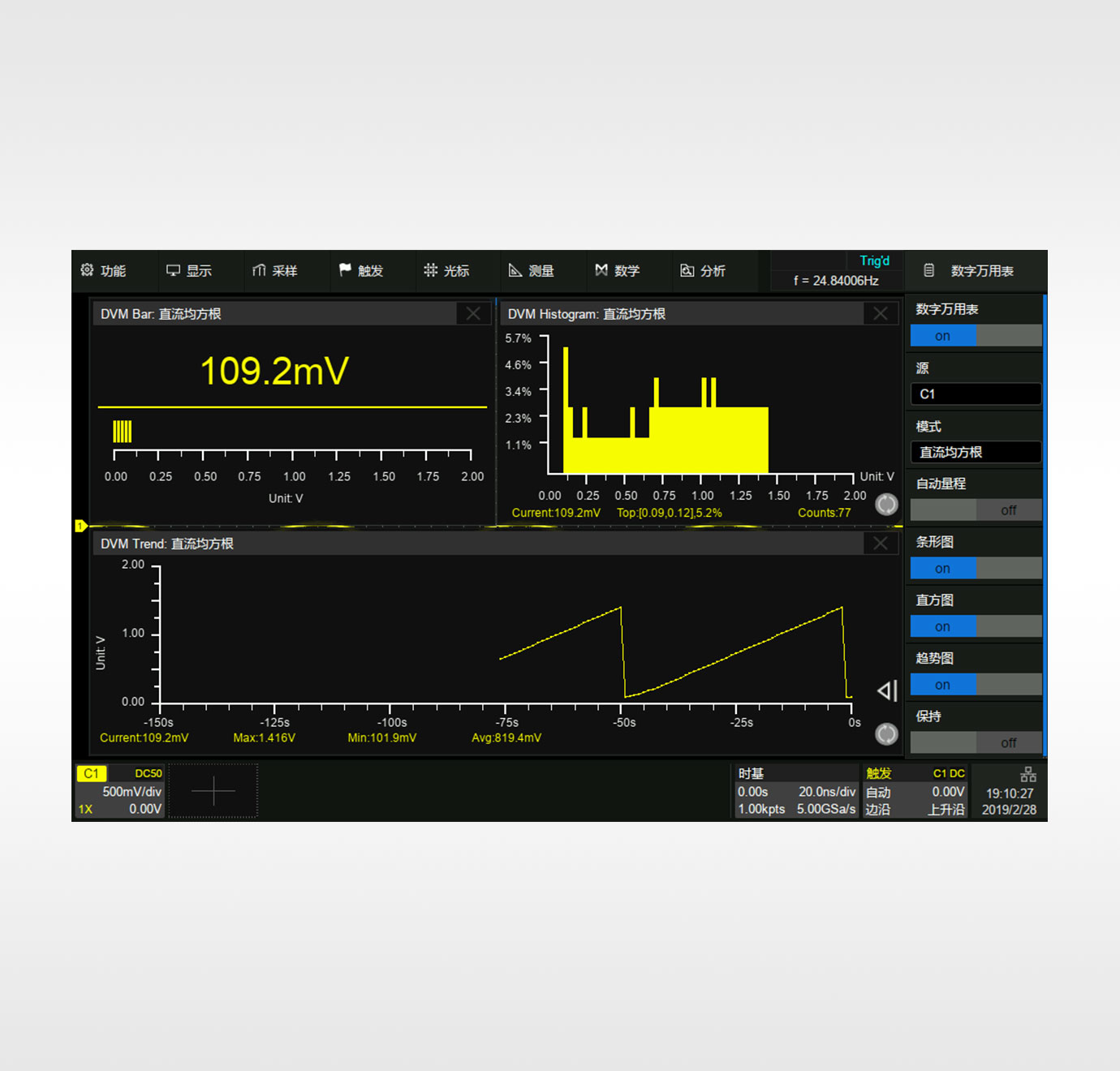Image resolution: width=1120 pixels, height=1071 pixels.
Task: Click the 分析 analysis icon
Action: [x=687, y=270]
